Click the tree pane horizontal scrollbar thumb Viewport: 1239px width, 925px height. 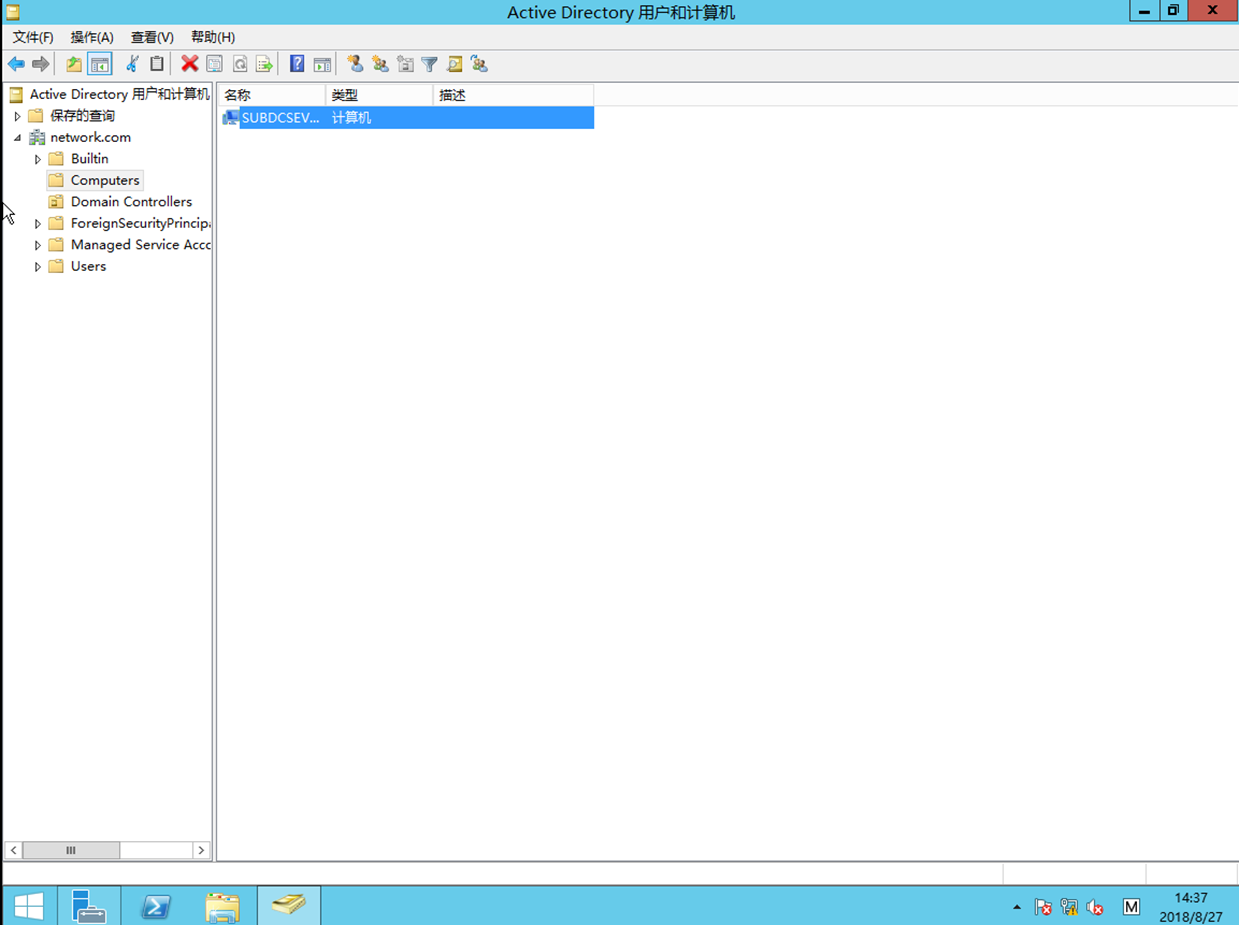71,850
